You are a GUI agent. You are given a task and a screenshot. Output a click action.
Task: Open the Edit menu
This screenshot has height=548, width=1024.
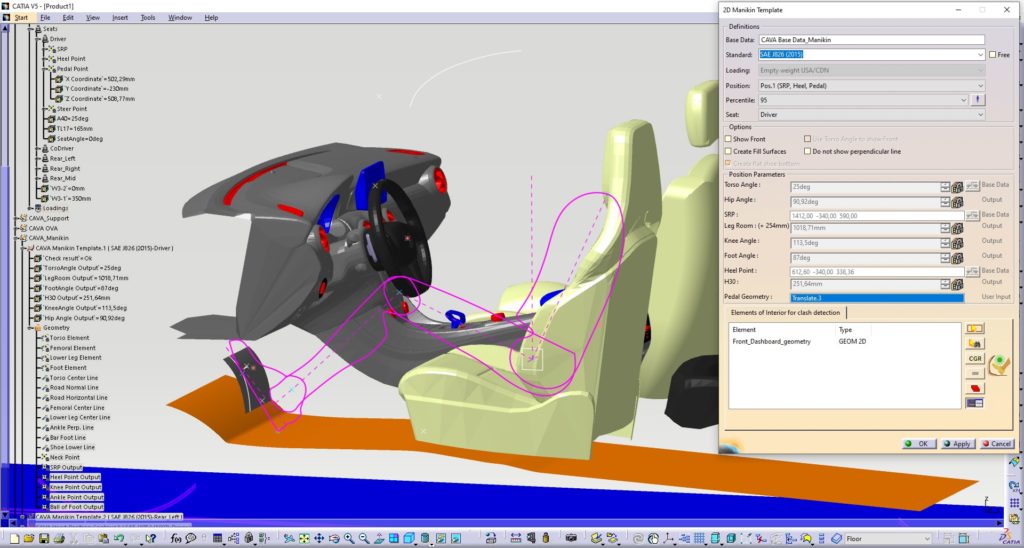coord(68,18)
